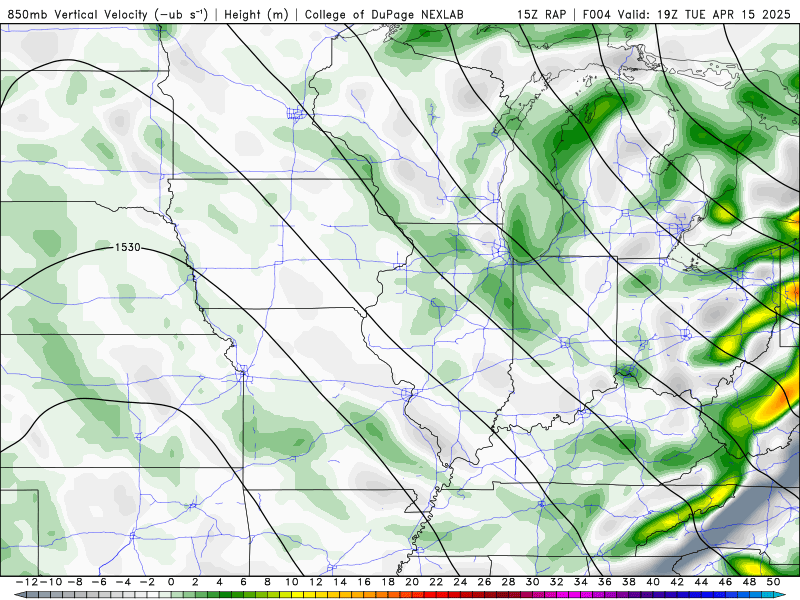Click the "College of DuPage NEXLAB" label
The image size is (800, 600).
pos(384,14)
